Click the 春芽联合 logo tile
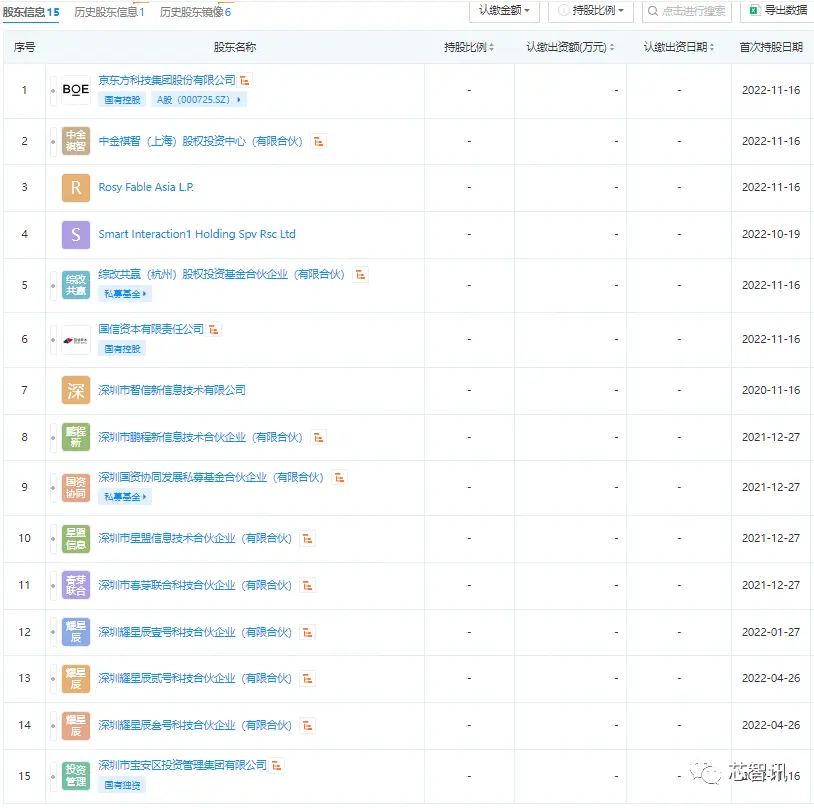This screenshot has height=808, width=814. [x=76, y=585]
